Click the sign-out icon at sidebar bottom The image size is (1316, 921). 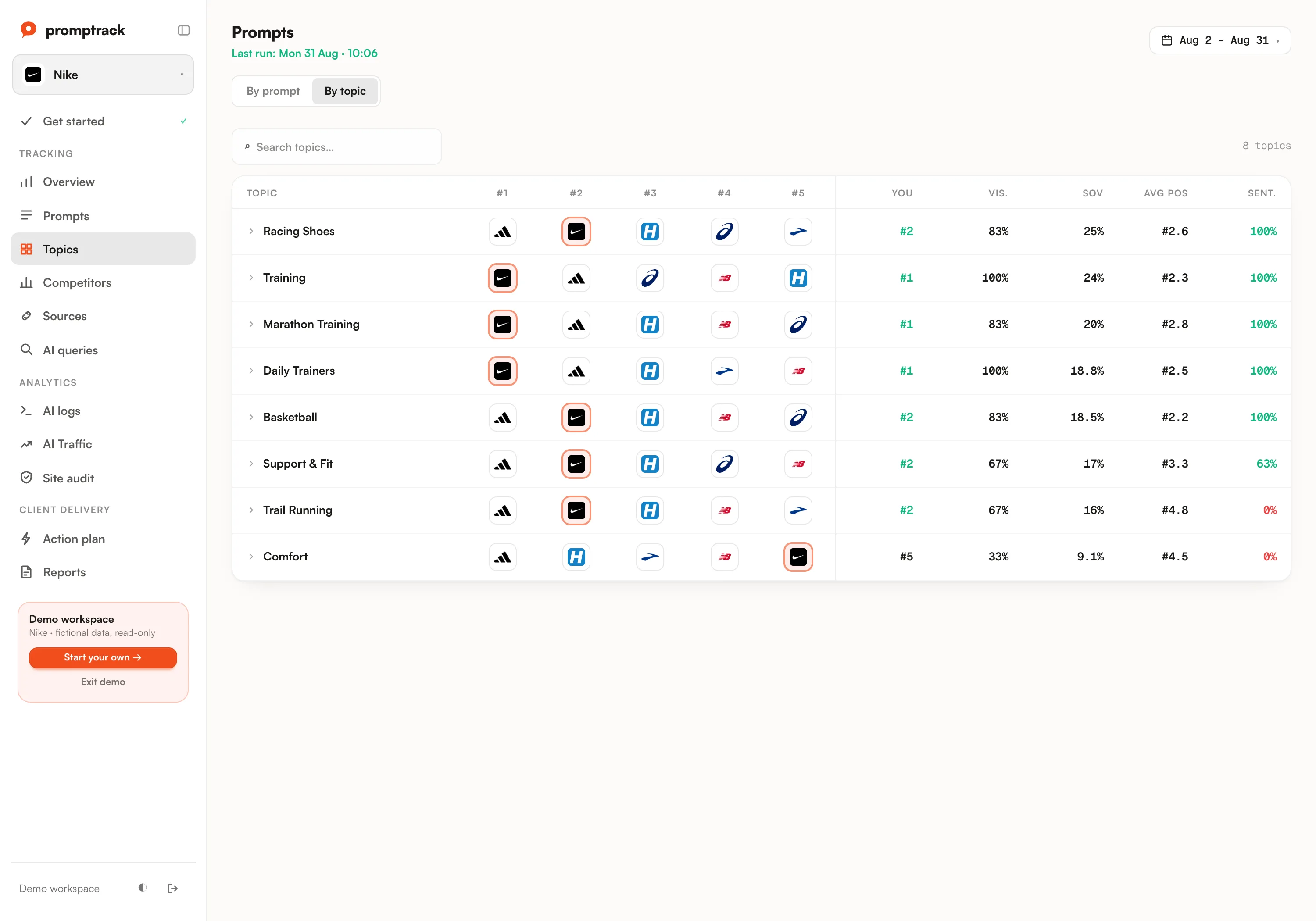[172, 889]
